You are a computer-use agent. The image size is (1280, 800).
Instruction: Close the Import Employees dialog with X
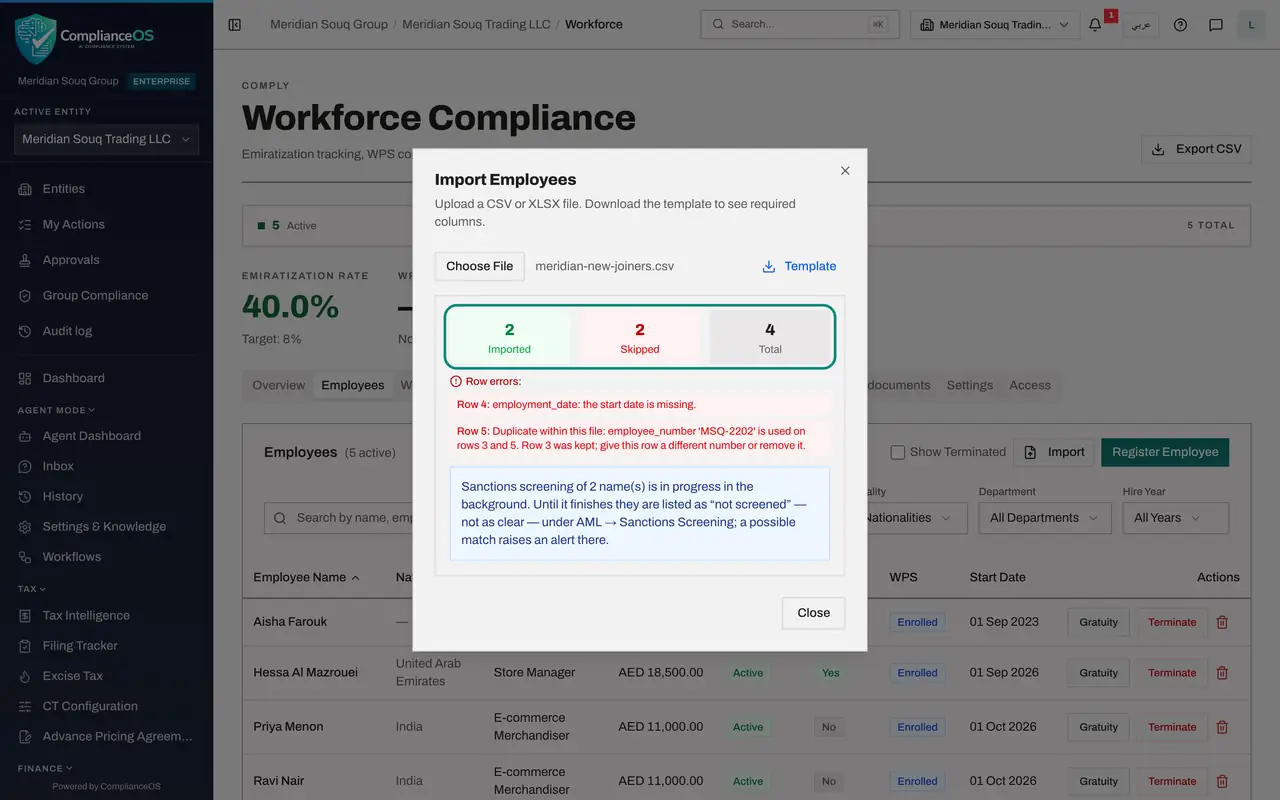click(845, 171)
